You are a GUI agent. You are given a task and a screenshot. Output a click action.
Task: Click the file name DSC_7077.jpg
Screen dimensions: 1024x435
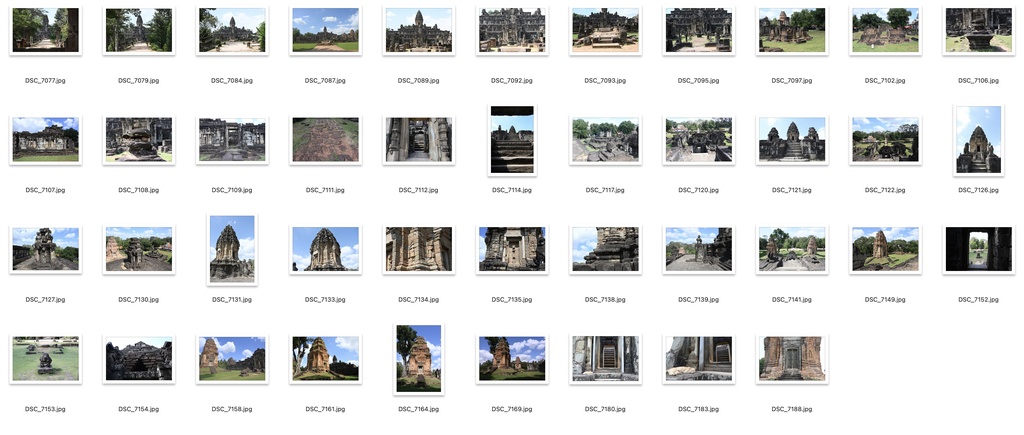click(46, 80)
